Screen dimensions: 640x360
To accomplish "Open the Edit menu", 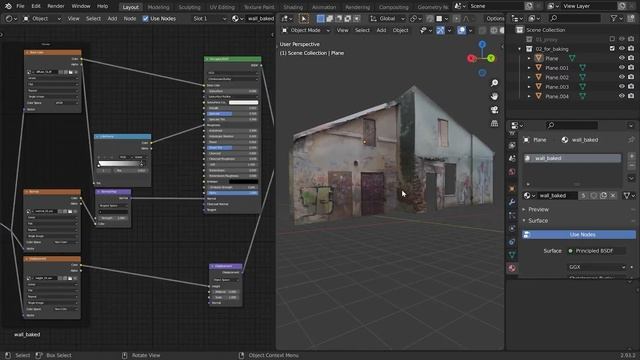I will tap(36, 6).
